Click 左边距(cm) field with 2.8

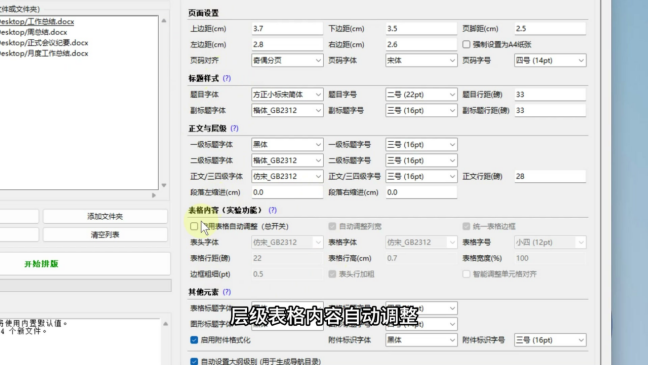287,44
